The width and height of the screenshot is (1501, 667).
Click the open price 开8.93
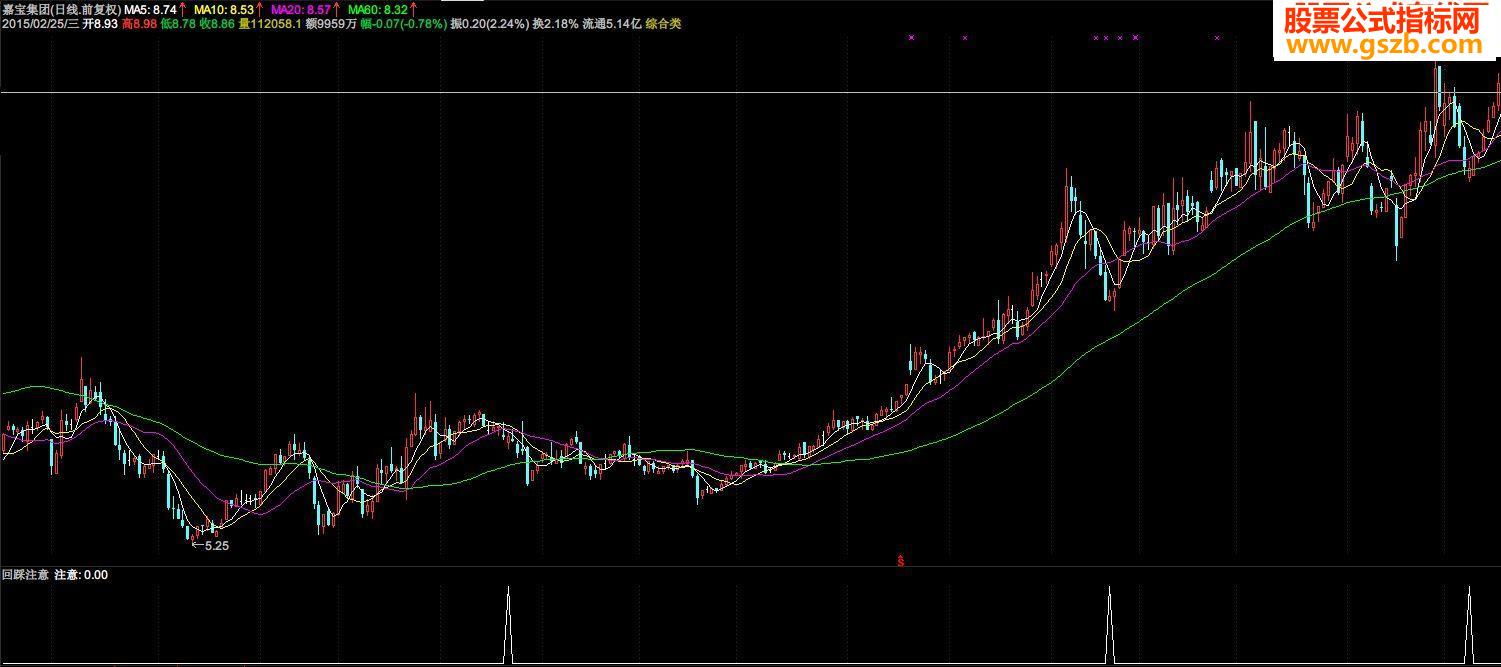click(100, 23)
